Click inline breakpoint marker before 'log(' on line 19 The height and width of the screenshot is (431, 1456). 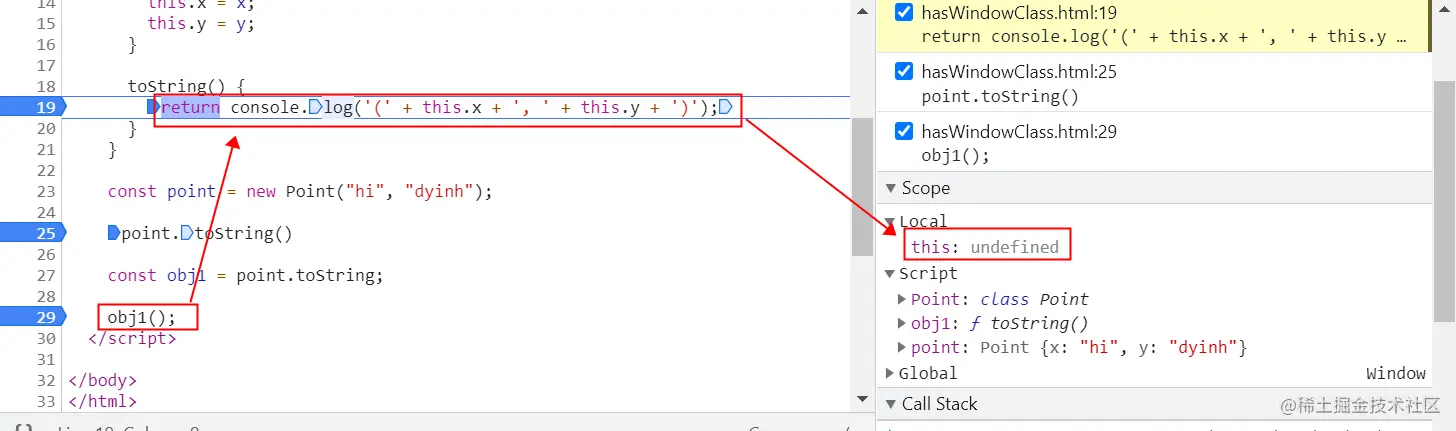point(315,108)
